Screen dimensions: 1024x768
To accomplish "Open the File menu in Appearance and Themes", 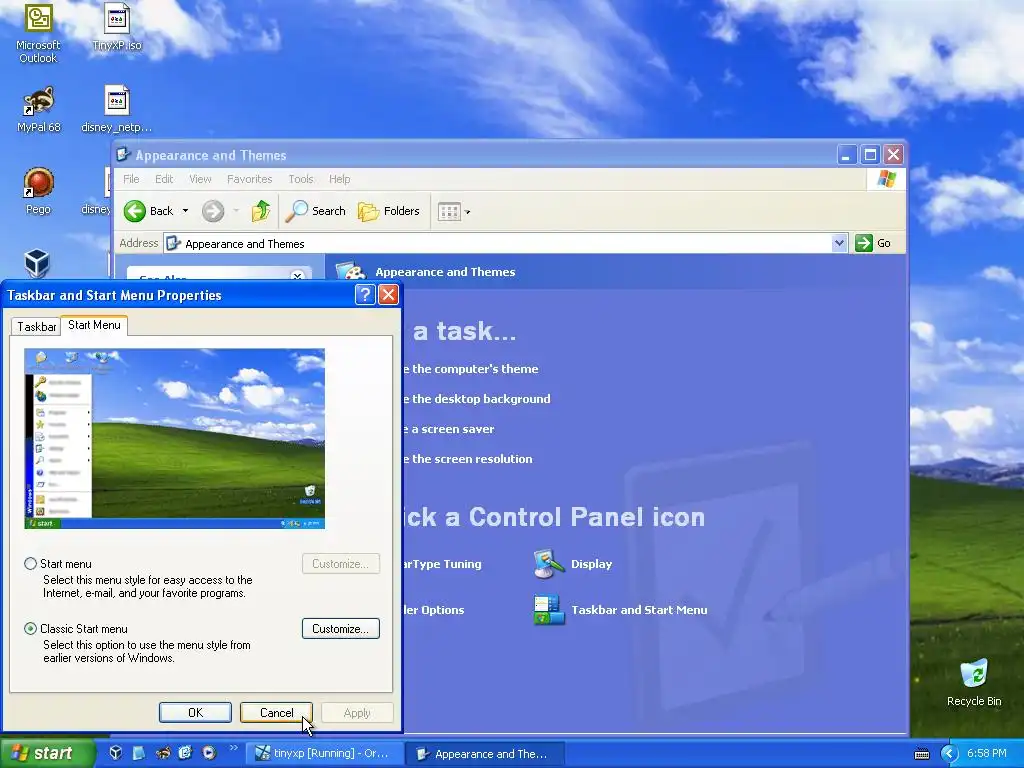I will [x=131, y=179].
